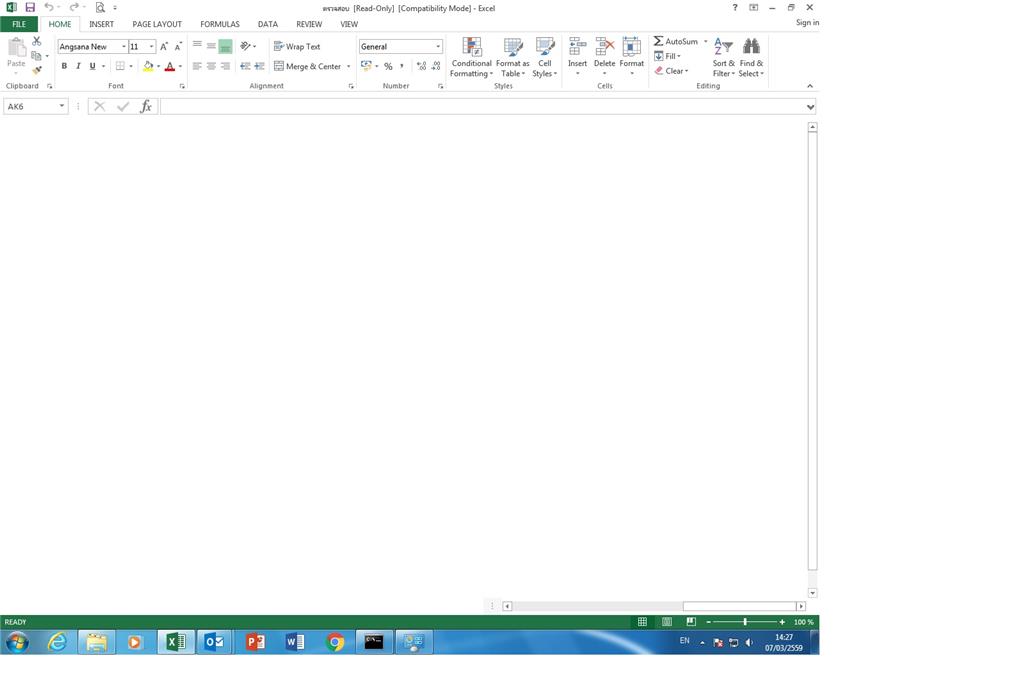Switch to Page Layout view in the status bar
The width and height of the screenshot is (1024, 680).
667,622
